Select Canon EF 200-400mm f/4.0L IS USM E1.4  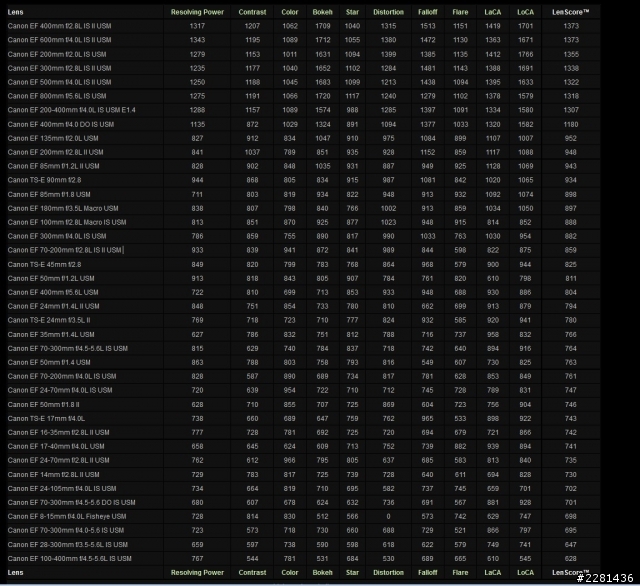71,110
